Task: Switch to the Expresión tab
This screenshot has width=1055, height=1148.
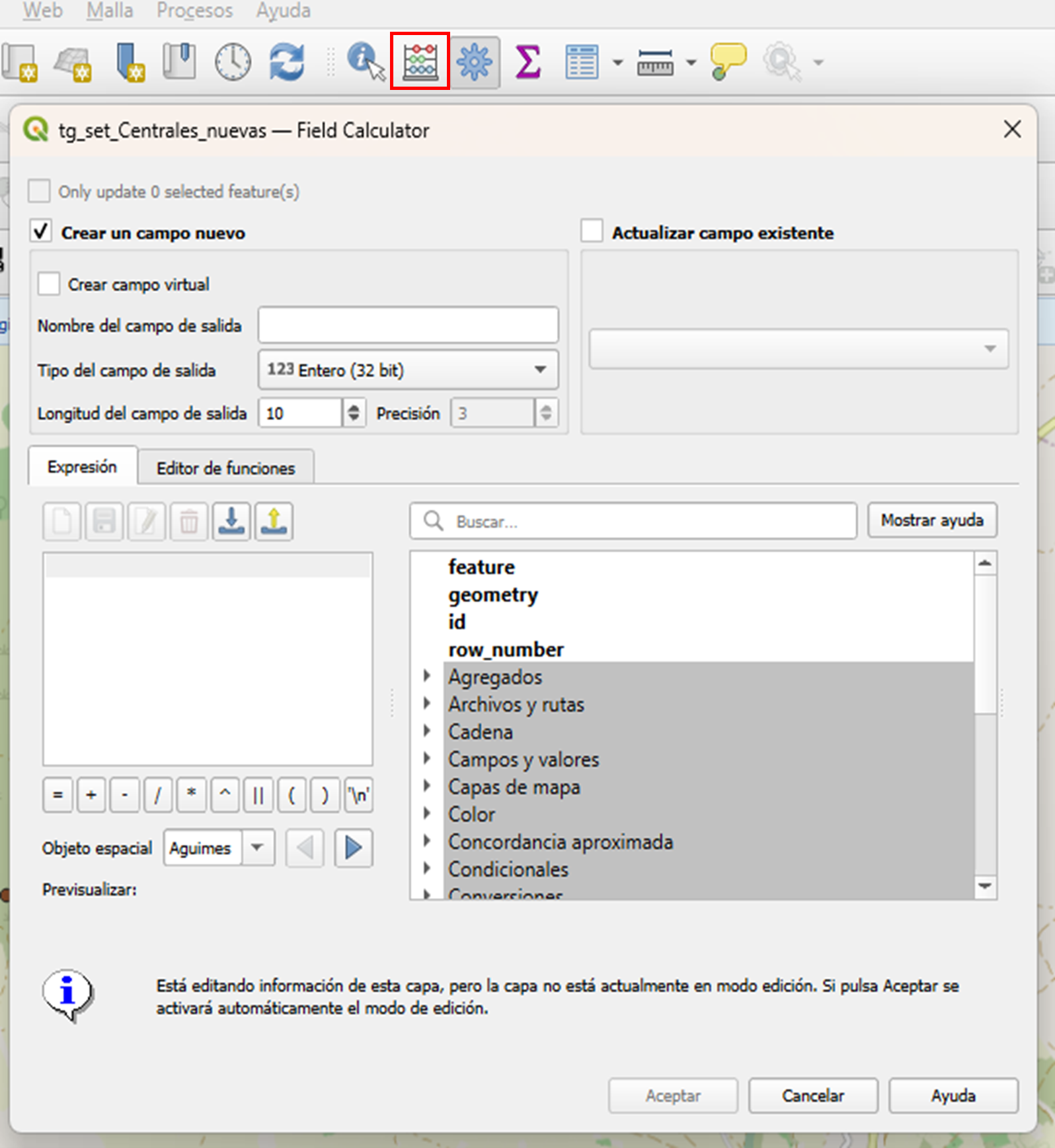Action: [83, 466]
